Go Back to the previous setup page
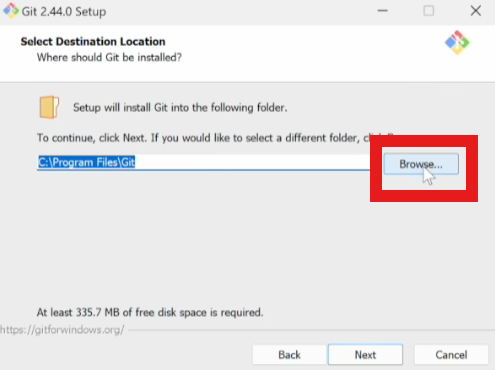495x370 pixels. click(289, 355)
